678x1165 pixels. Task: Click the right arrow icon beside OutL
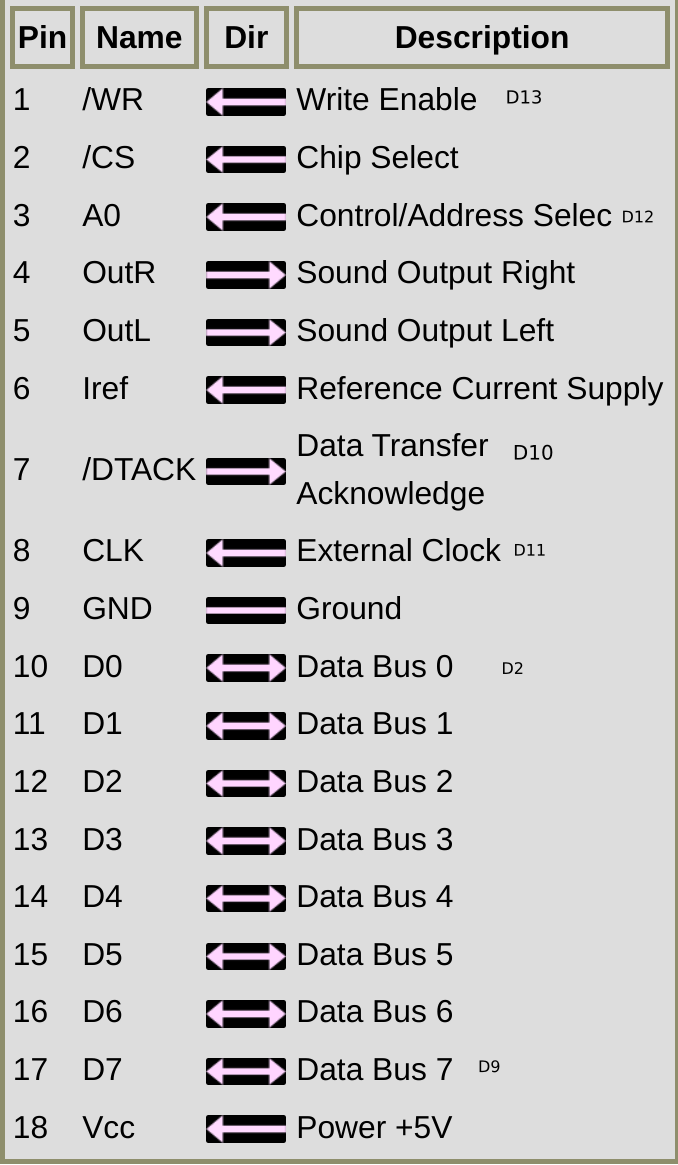[x=246, y=332]
